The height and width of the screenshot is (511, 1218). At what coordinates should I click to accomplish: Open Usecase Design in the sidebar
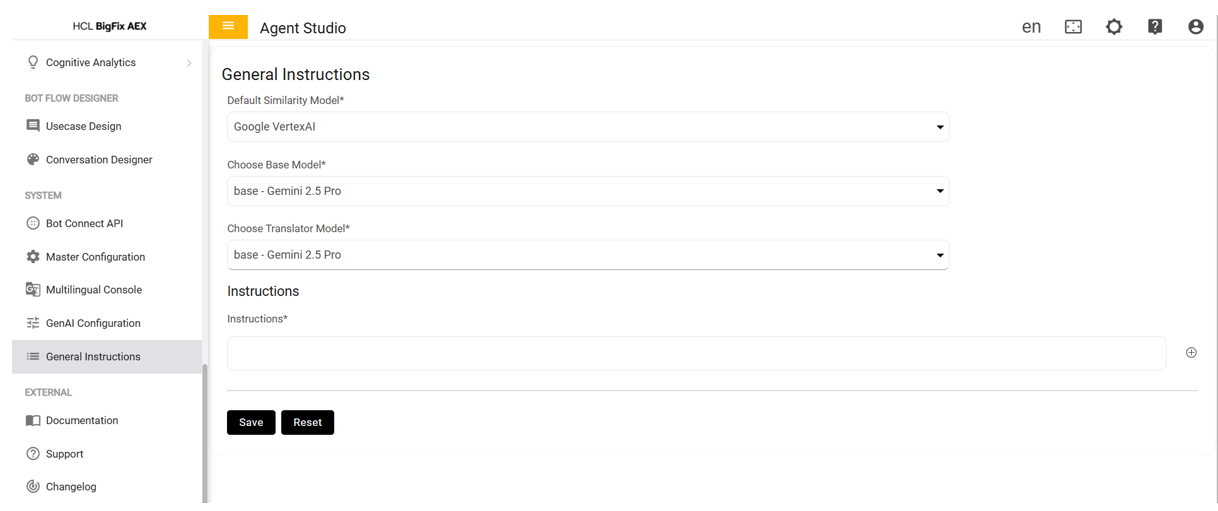click(83, 126)
